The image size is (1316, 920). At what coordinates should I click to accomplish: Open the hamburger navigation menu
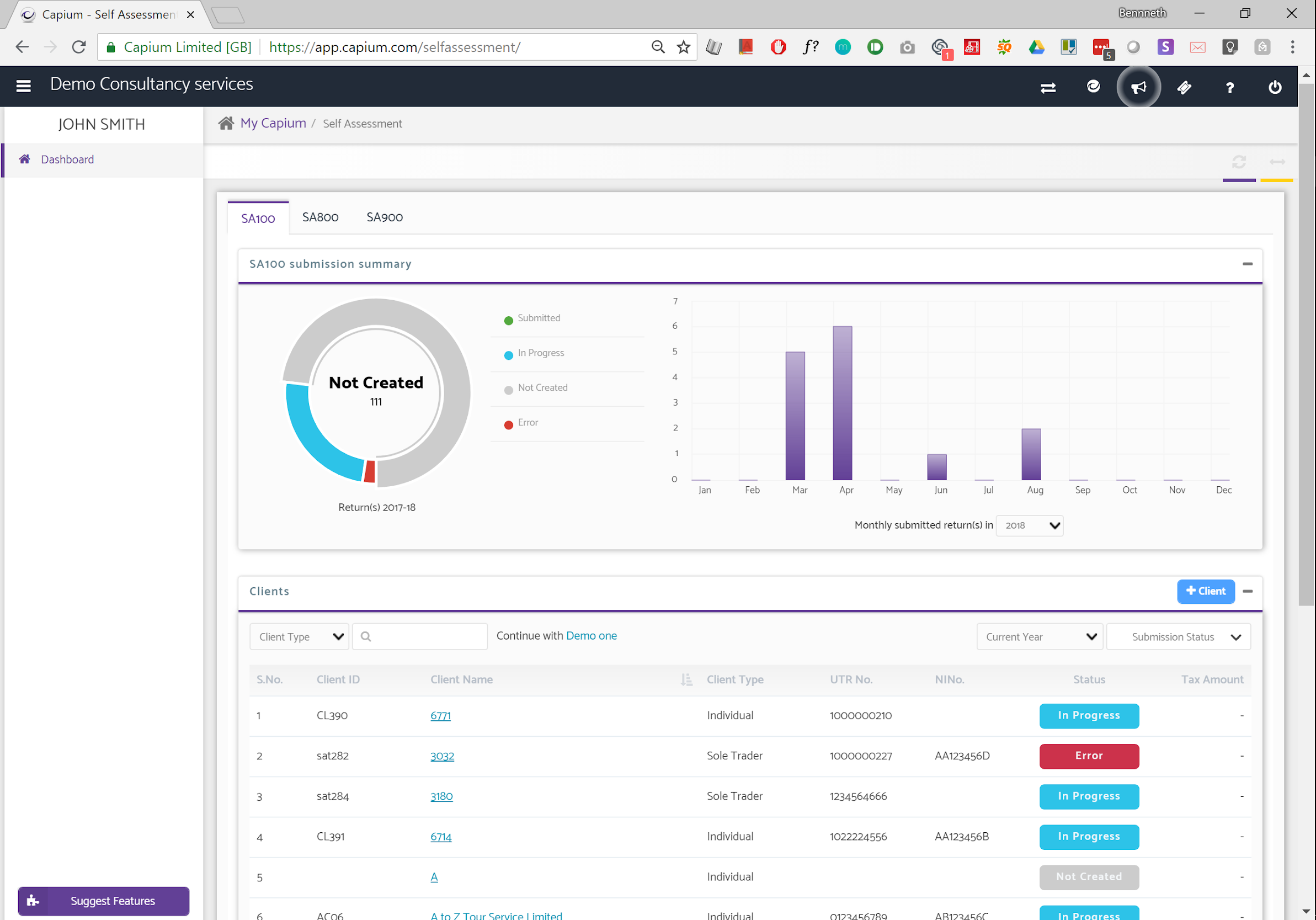[x=24, y=87]
